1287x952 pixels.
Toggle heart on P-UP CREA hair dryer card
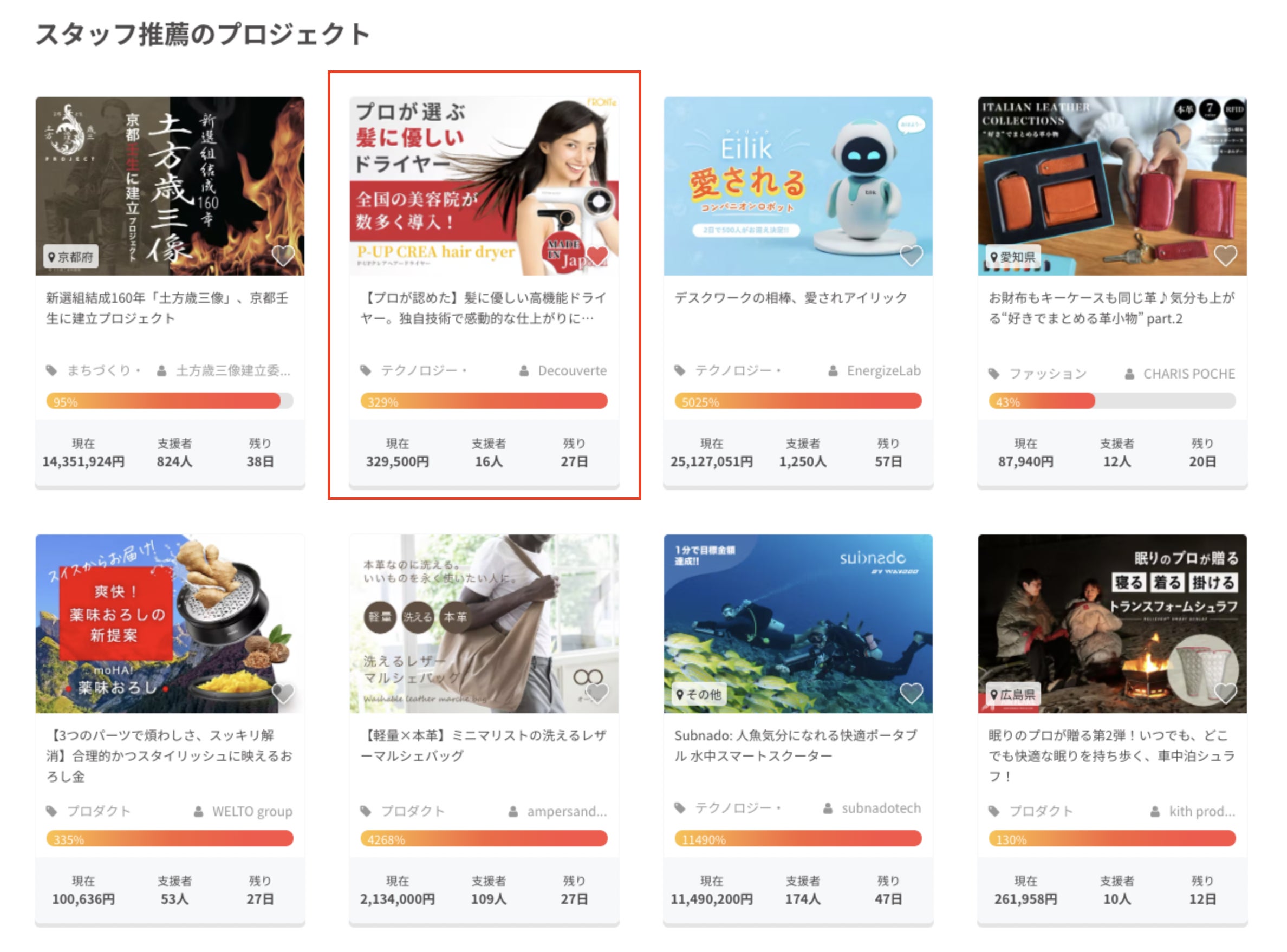click(597, 255)
